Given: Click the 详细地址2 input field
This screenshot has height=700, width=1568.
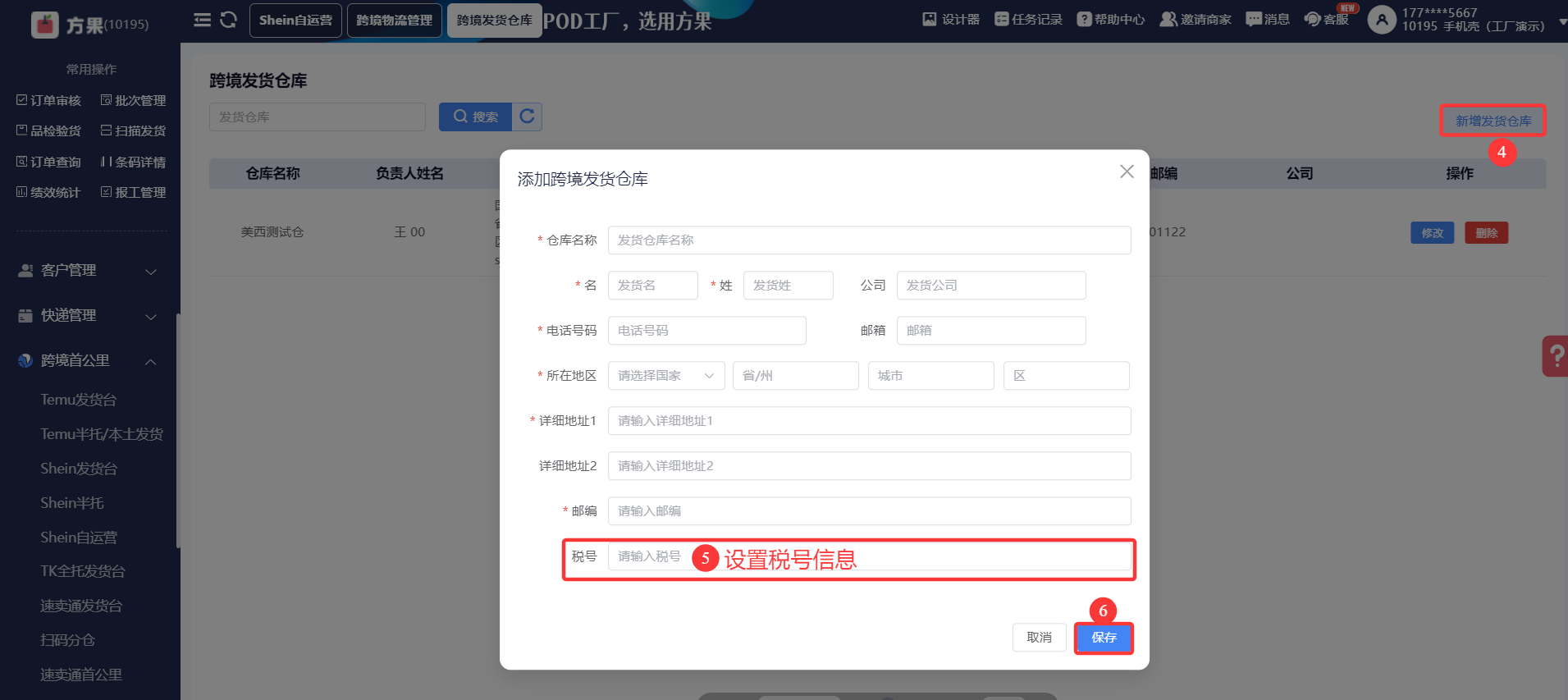Looking at the screenshot, I should (x=870, y=466).
